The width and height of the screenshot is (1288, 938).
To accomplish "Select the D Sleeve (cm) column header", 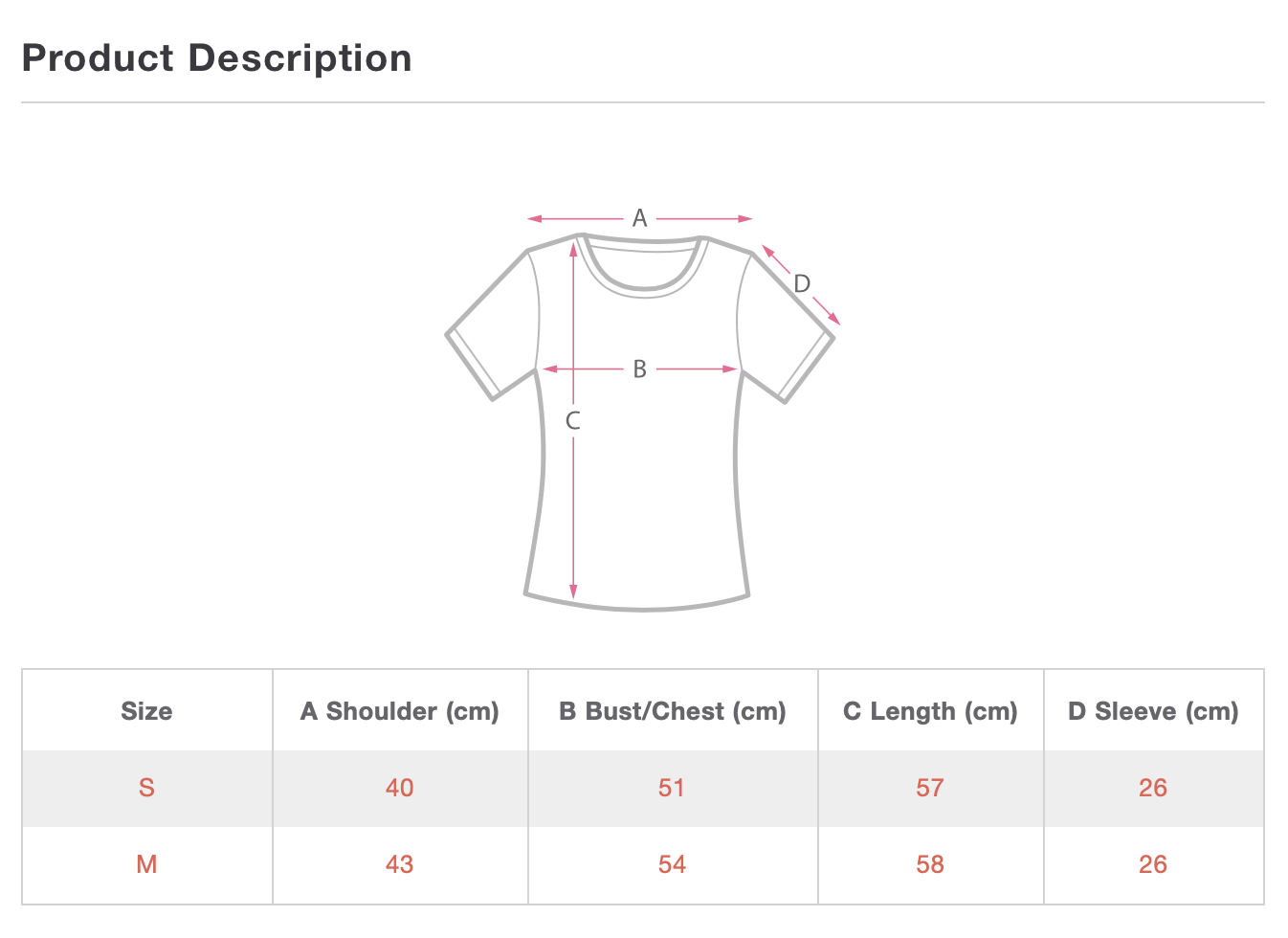I will point(1153,711).
